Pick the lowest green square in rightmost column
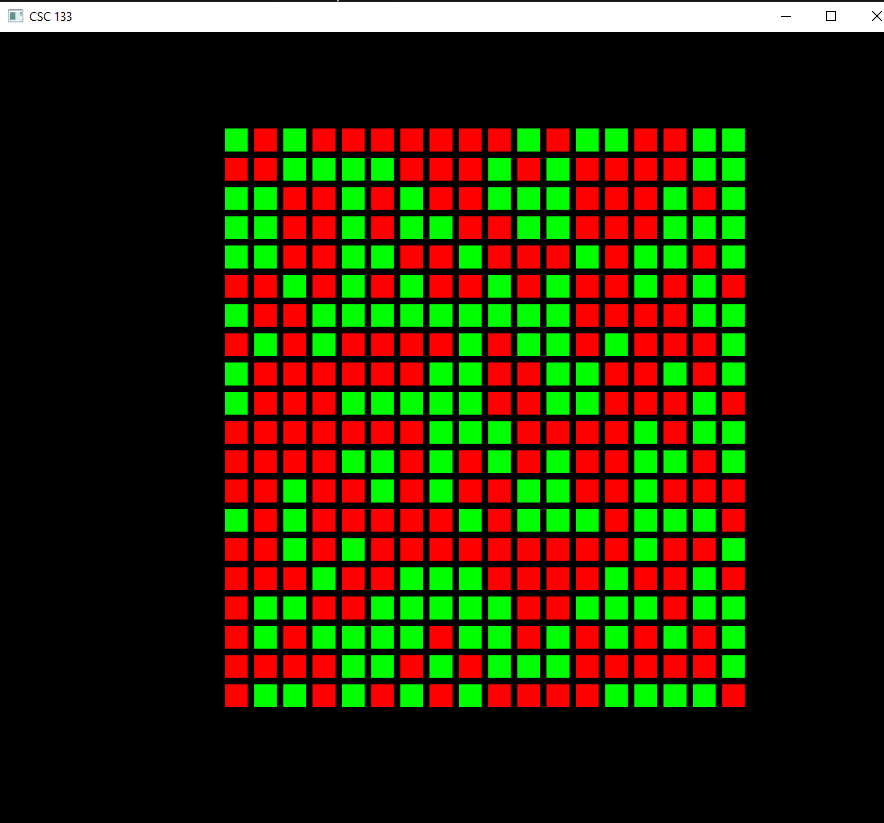 pyautogui.click(x=734, y=667)
